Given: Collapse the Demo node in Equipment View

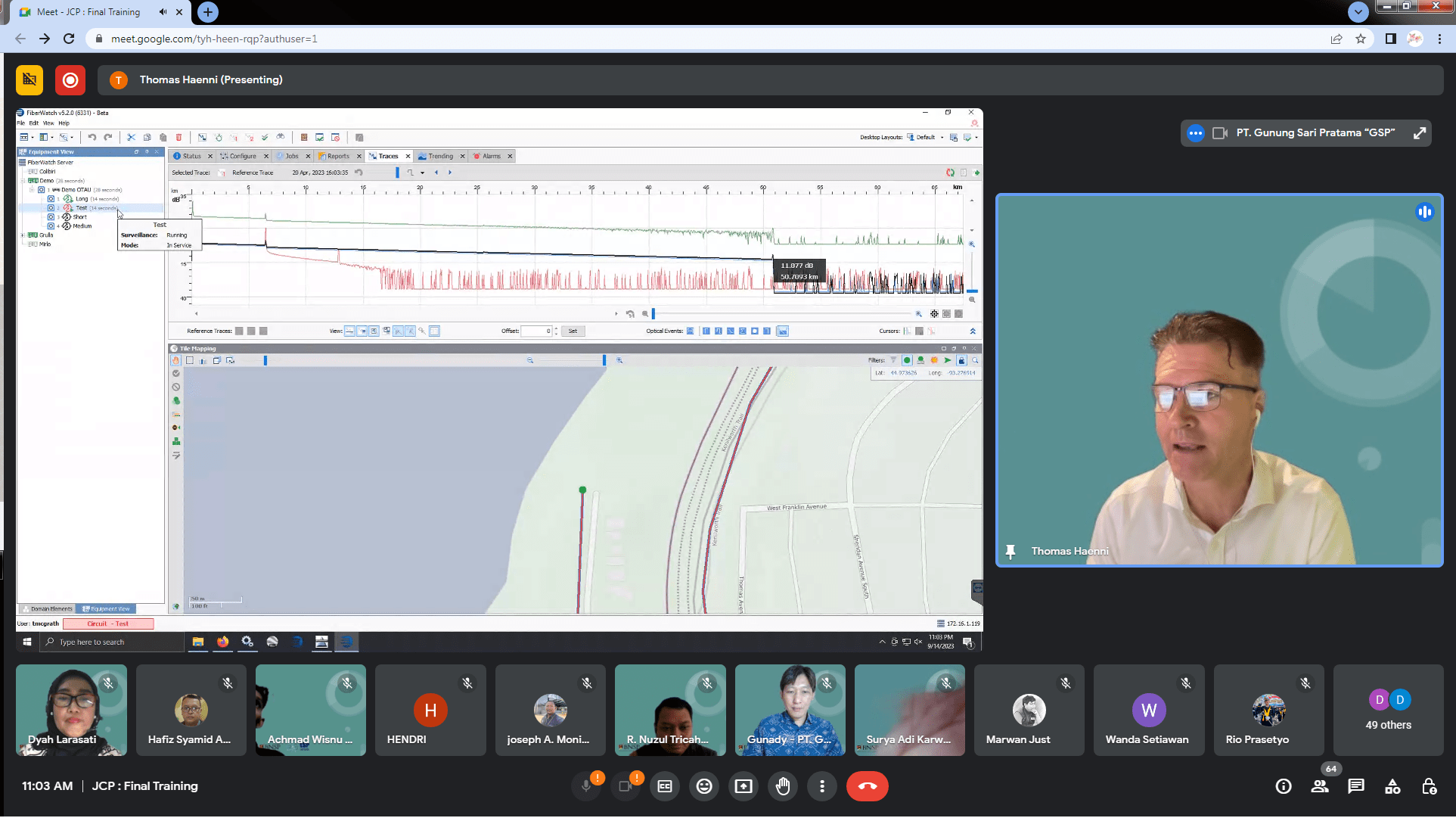Looking at the screenshot, I should click(23, 181).
